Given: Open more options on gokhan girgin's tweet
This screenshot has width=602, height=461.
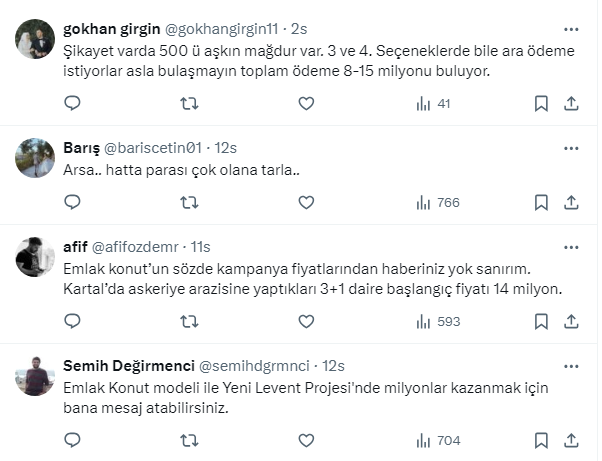Looking at the screenshot, I should pos(571,28).
